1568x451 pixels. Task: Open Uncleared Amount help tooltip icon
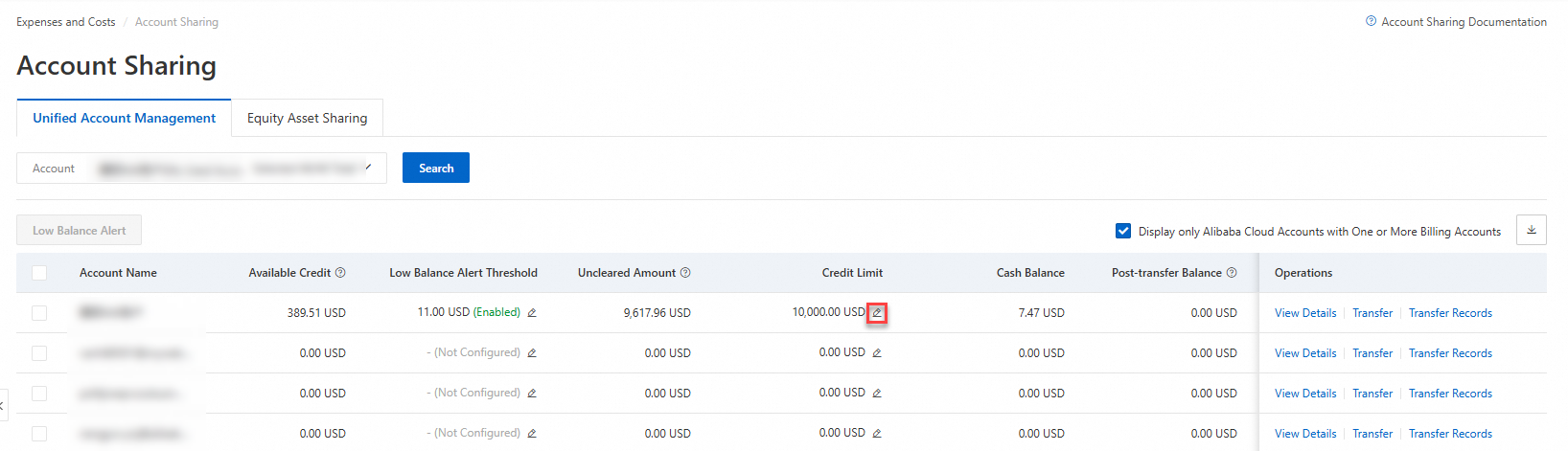coord(685,273)
